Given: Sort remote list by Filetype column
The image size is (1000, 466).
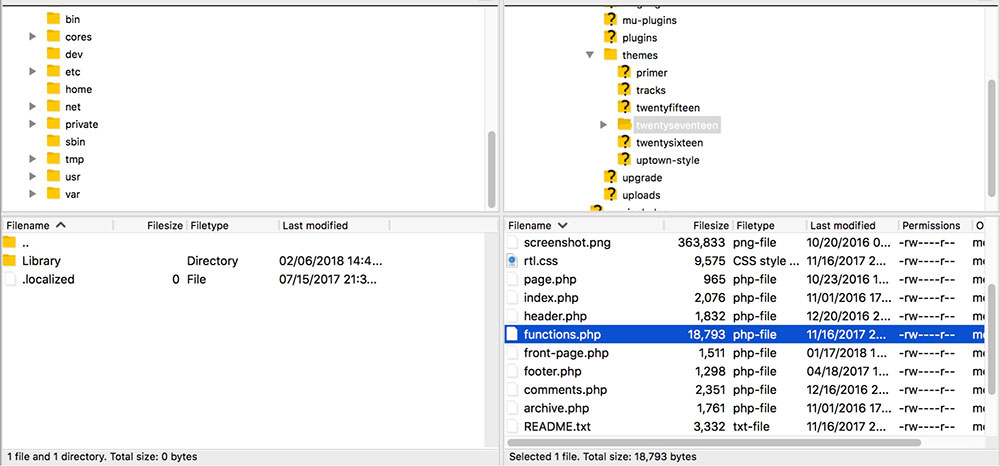Looking at the screenshot, I should 755,226.
